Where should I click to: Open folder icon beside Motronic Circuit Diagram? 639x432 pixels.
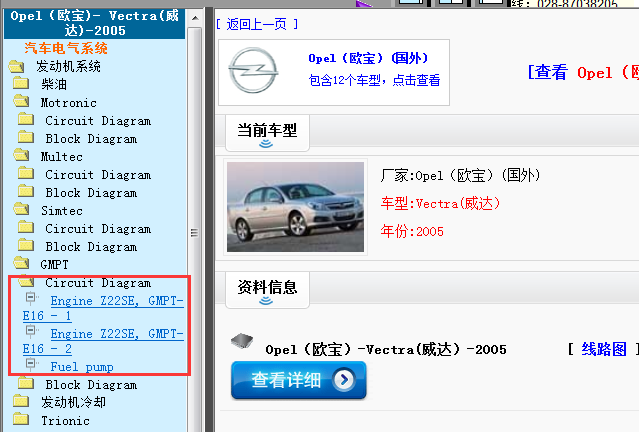pos(26,119)
